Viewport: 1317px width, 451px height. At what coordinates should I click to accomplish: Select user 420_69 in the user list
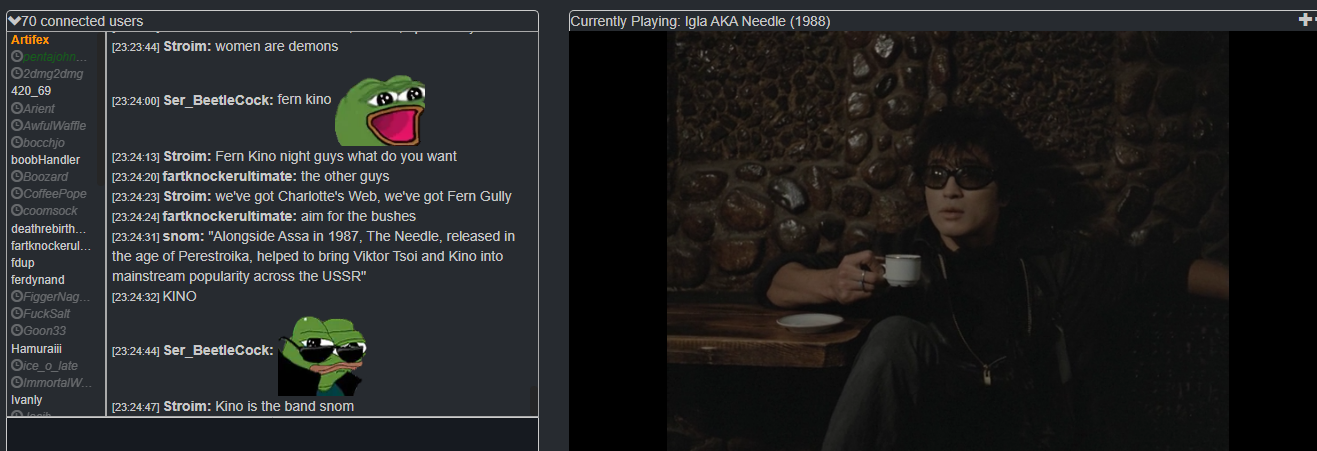tap(31, 91)
